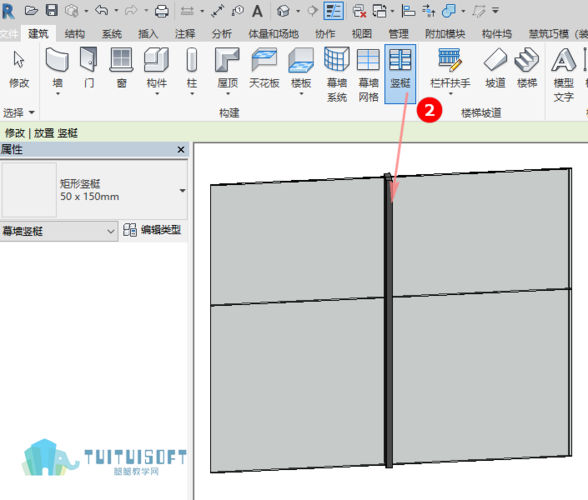Close the 属性 properties panel
This screenshot has width=588, height=500.
pyautogui.click(x=181, y=150)
